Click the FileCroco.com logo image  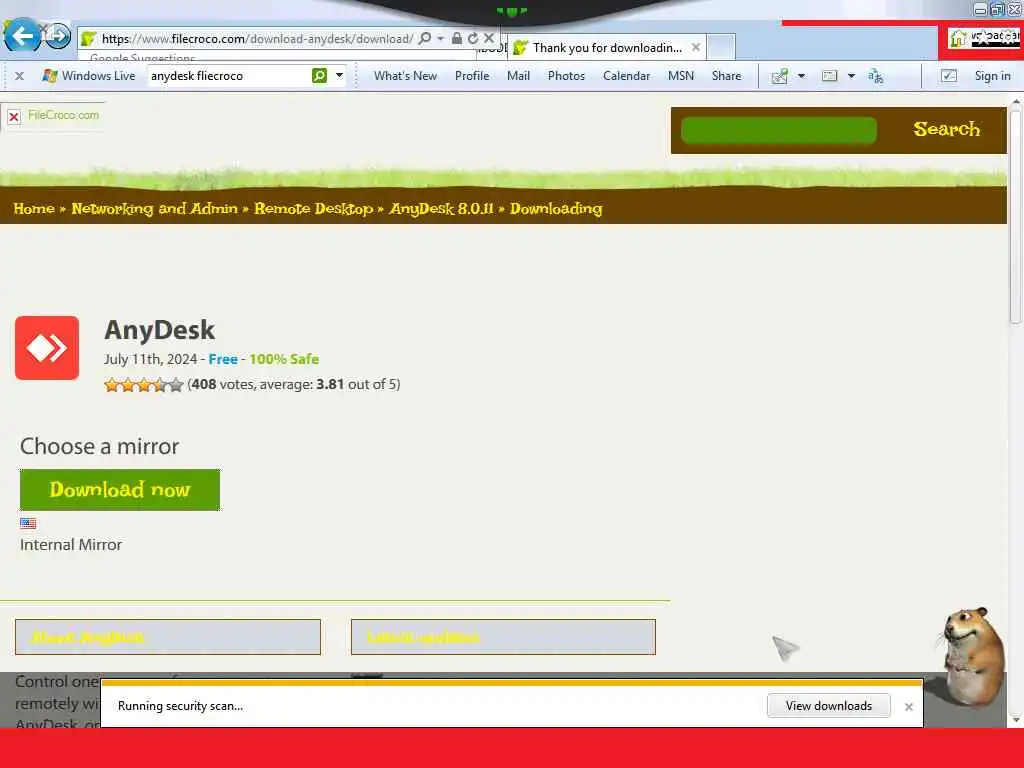pyautogui.click(x=54, y=116)
